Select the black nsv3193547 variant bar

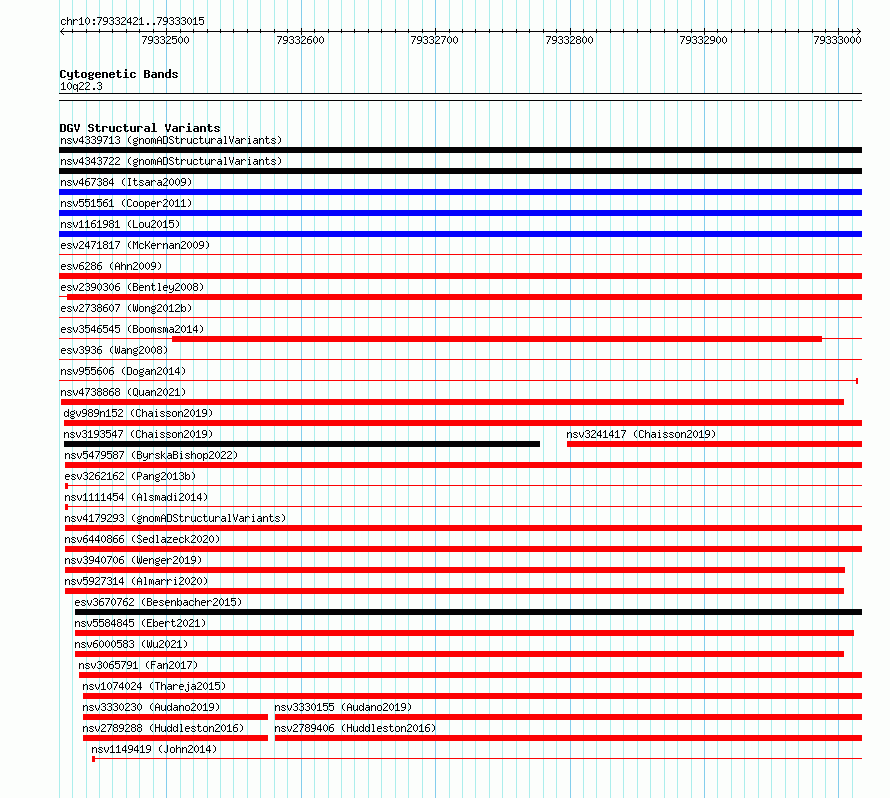point(302,444)
